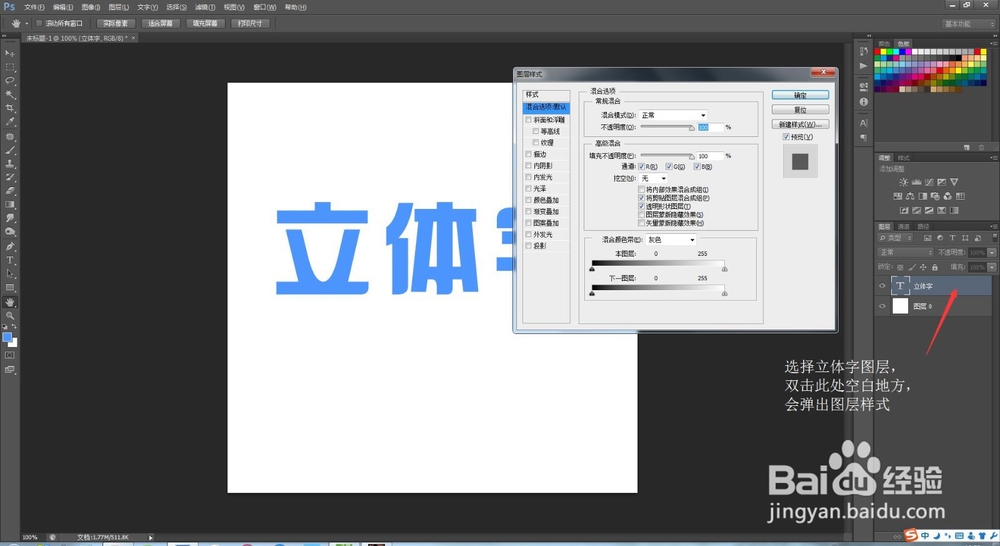Toggle 滚动所有窗口 checkbox

[39, 24]
